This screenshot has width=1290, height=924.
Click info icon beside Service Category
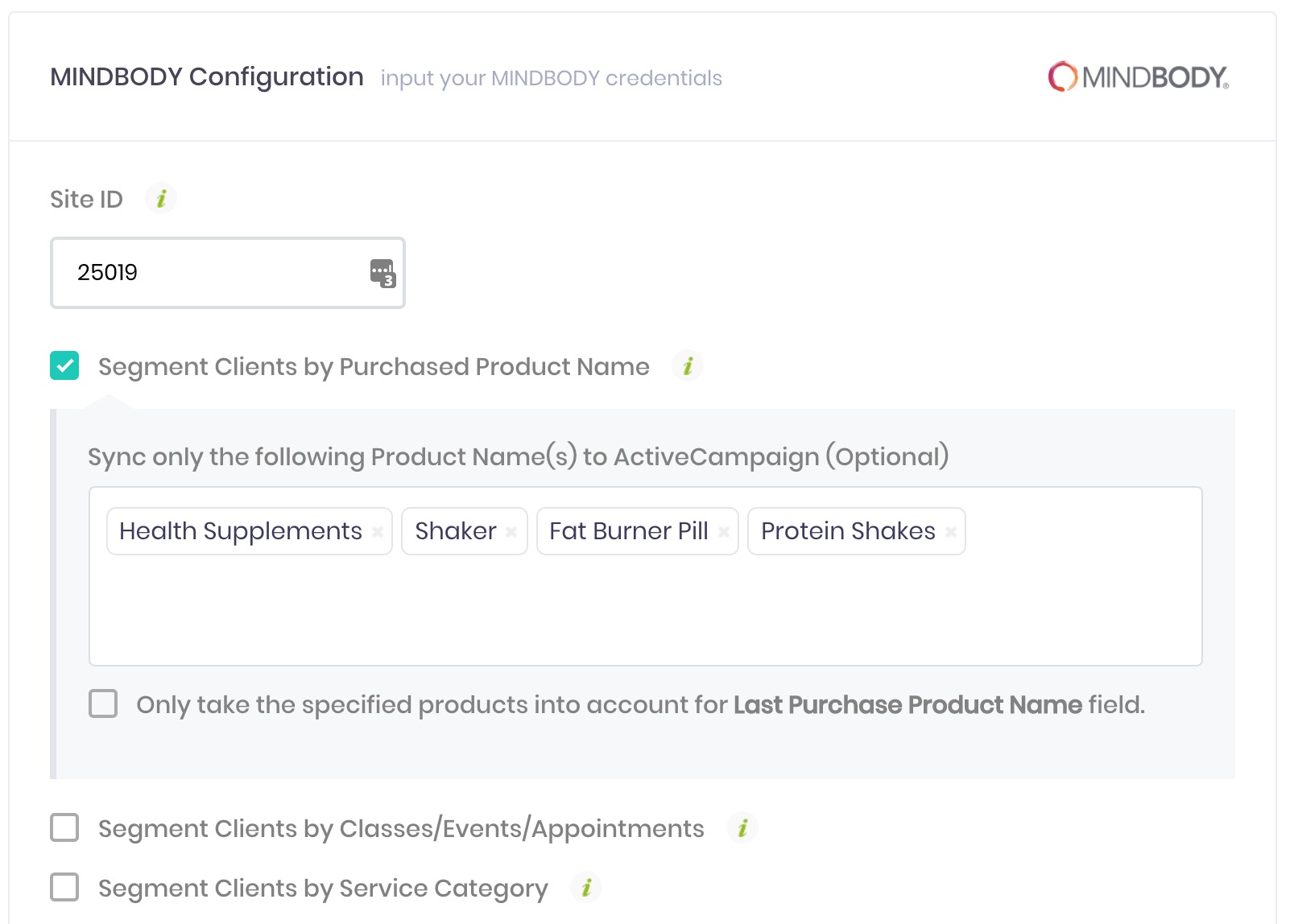(x=586, y=887)
